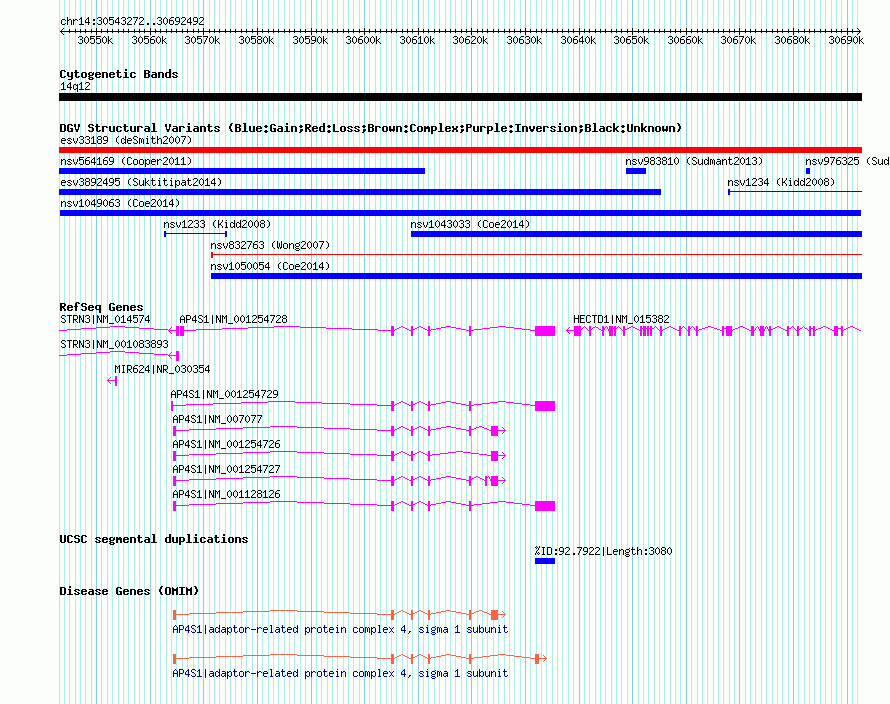The height and width of the screenshot is (704, 890).
Task: Click the second orange OMIM AP4S1 gene glyph
Action: [360, 659]
